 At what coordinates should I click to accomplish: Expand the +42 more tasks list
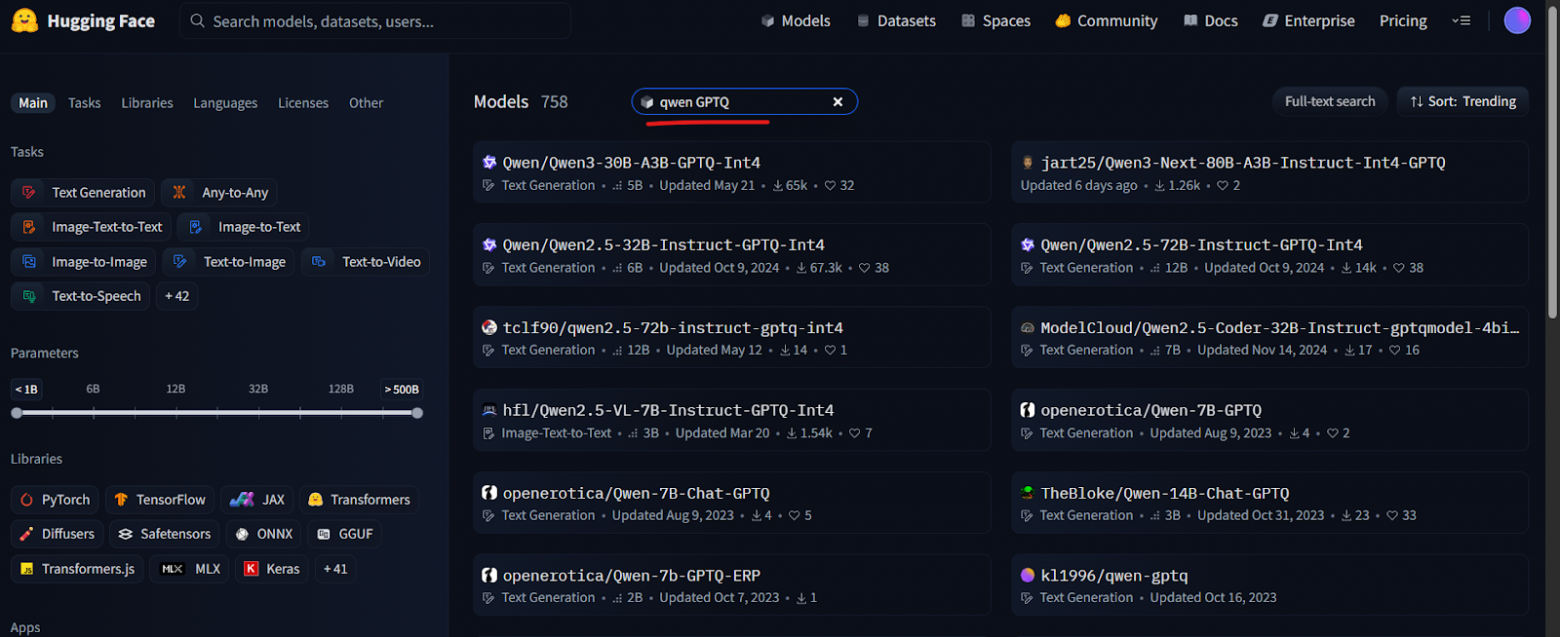[177, 296]
